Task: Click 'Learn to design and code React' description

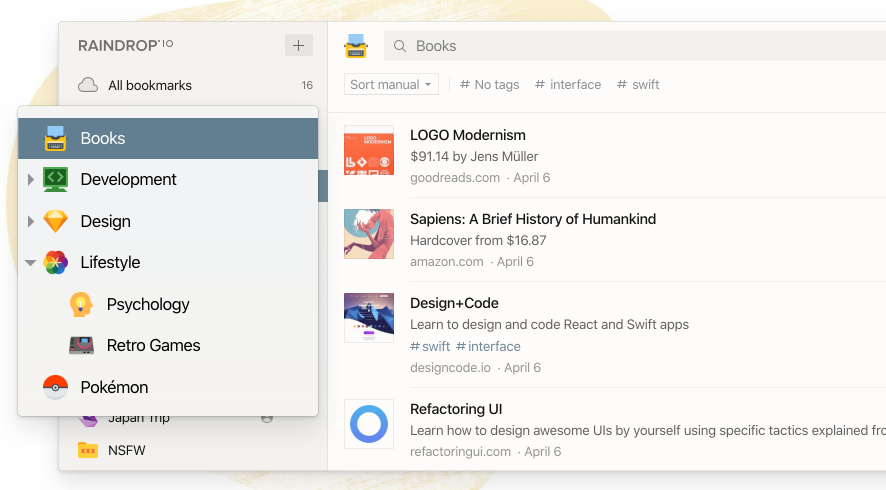Action: coord(549,325)
